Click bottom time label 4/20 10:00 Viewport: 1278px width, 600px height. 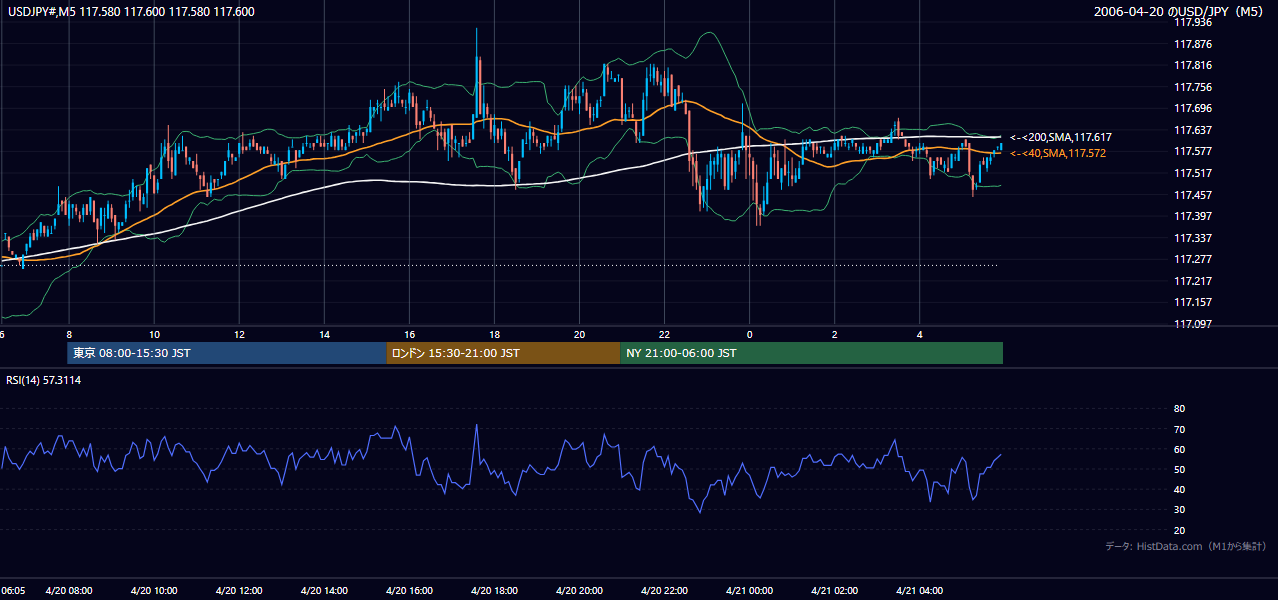[154, 591]
